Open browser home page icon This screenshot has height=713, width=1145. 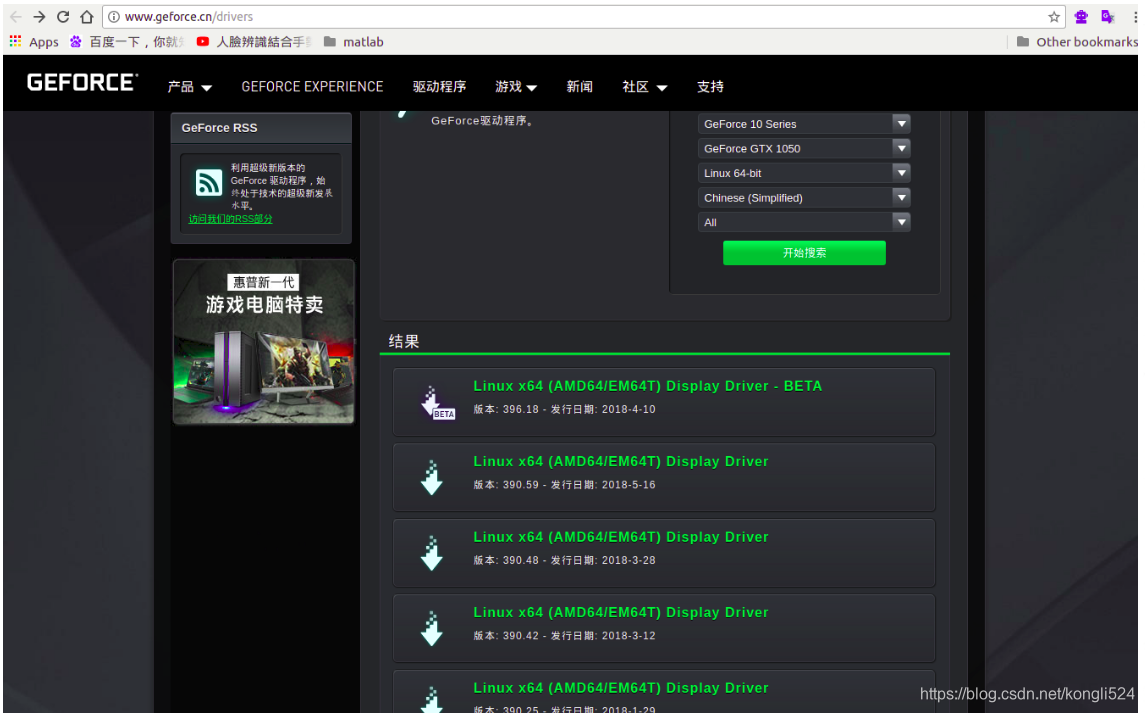tap(87, 17)
